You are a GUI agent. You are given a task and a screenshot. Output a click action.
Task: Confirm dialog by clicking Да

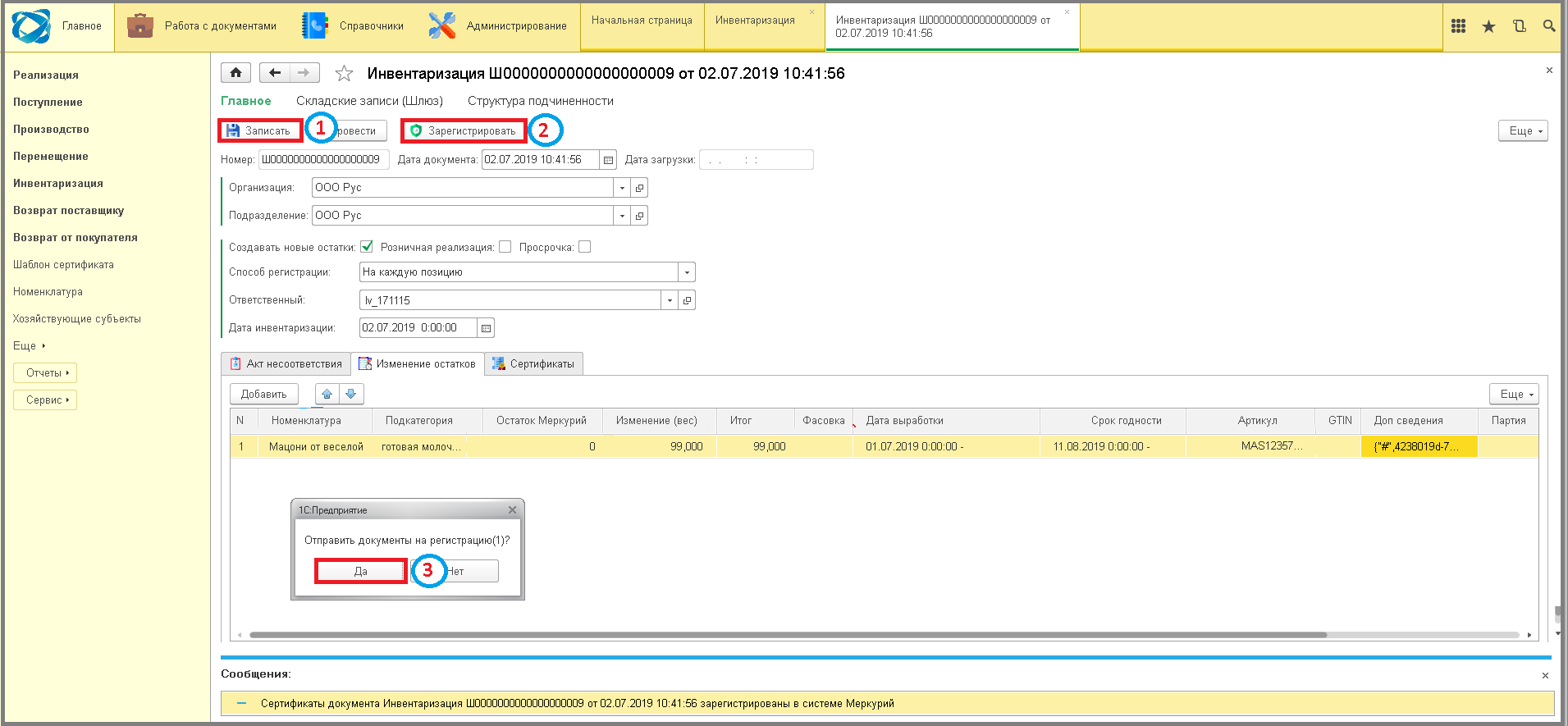361,571
